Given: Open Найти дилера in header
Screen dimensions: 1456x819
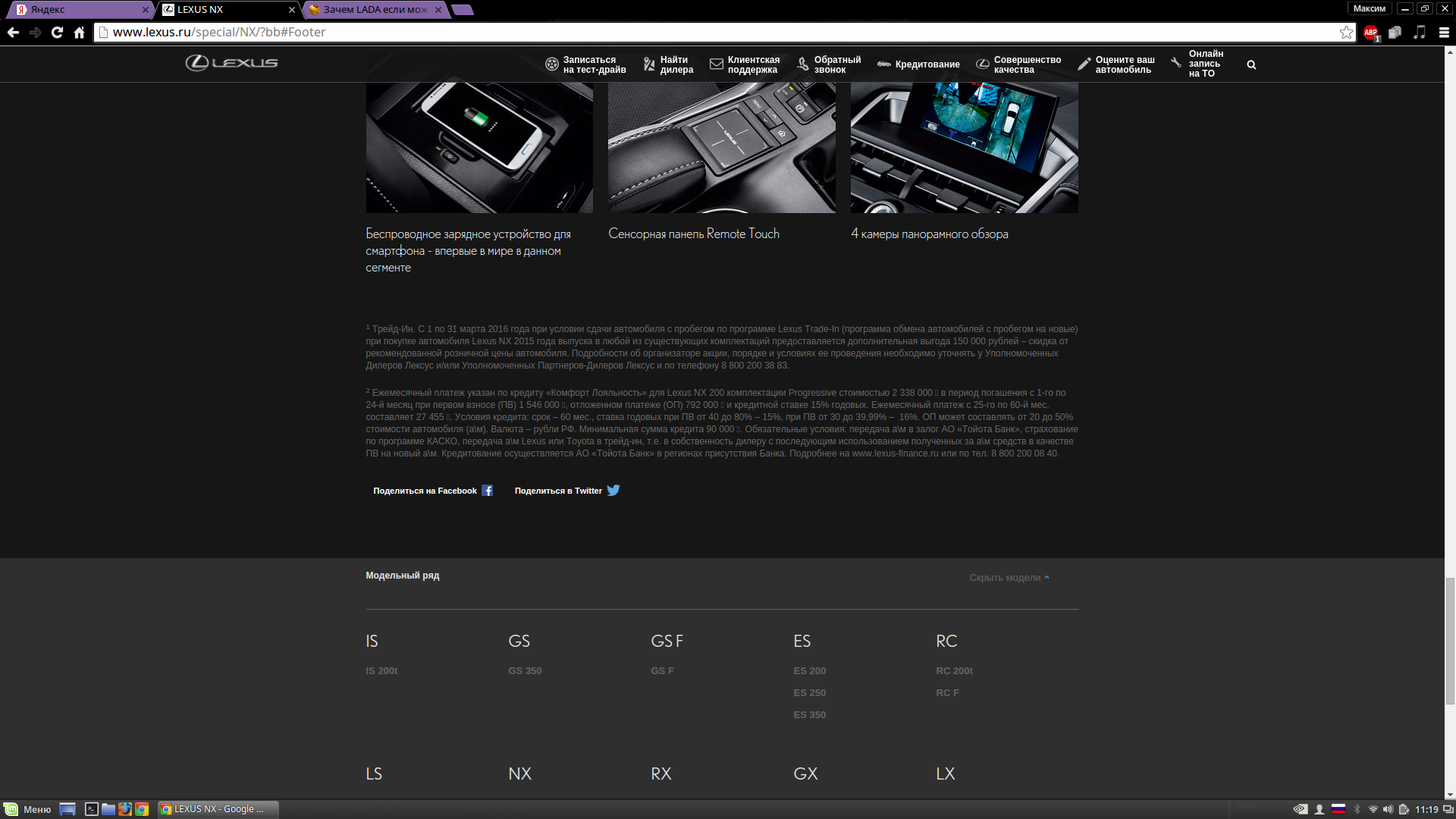Looking at the screenshot, I should (668, 64).
